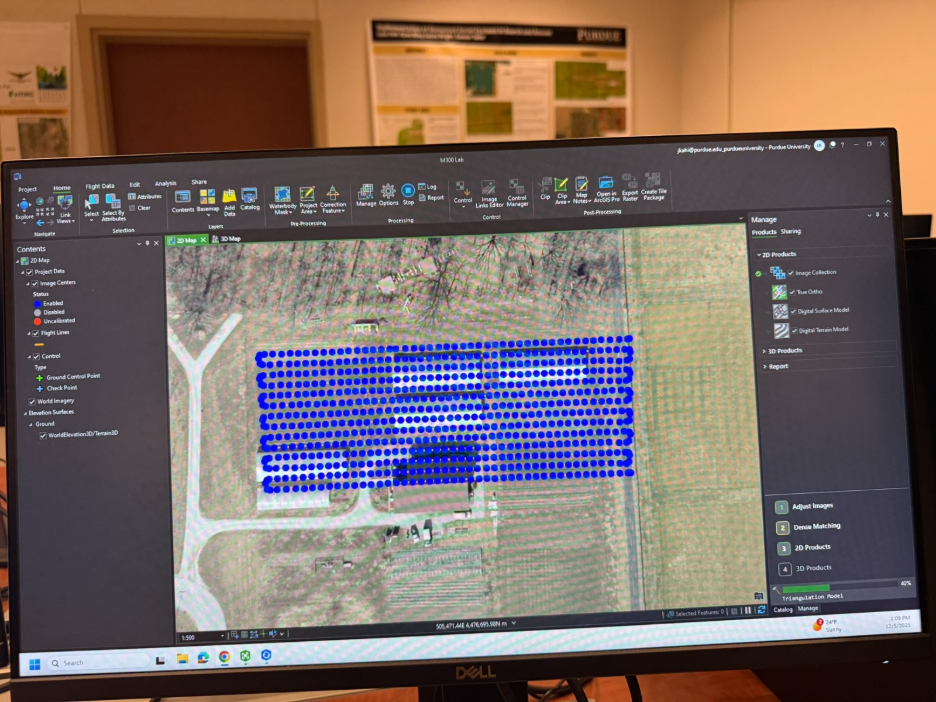Click the Windows taskbar Search box
The height and width of the screenshot is (702, 936).
(98, 662)
